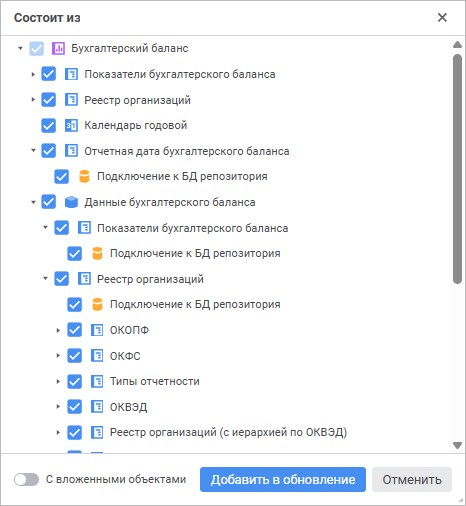Click the dictionary icon beside ОКВЭД

tap(97, 407)
